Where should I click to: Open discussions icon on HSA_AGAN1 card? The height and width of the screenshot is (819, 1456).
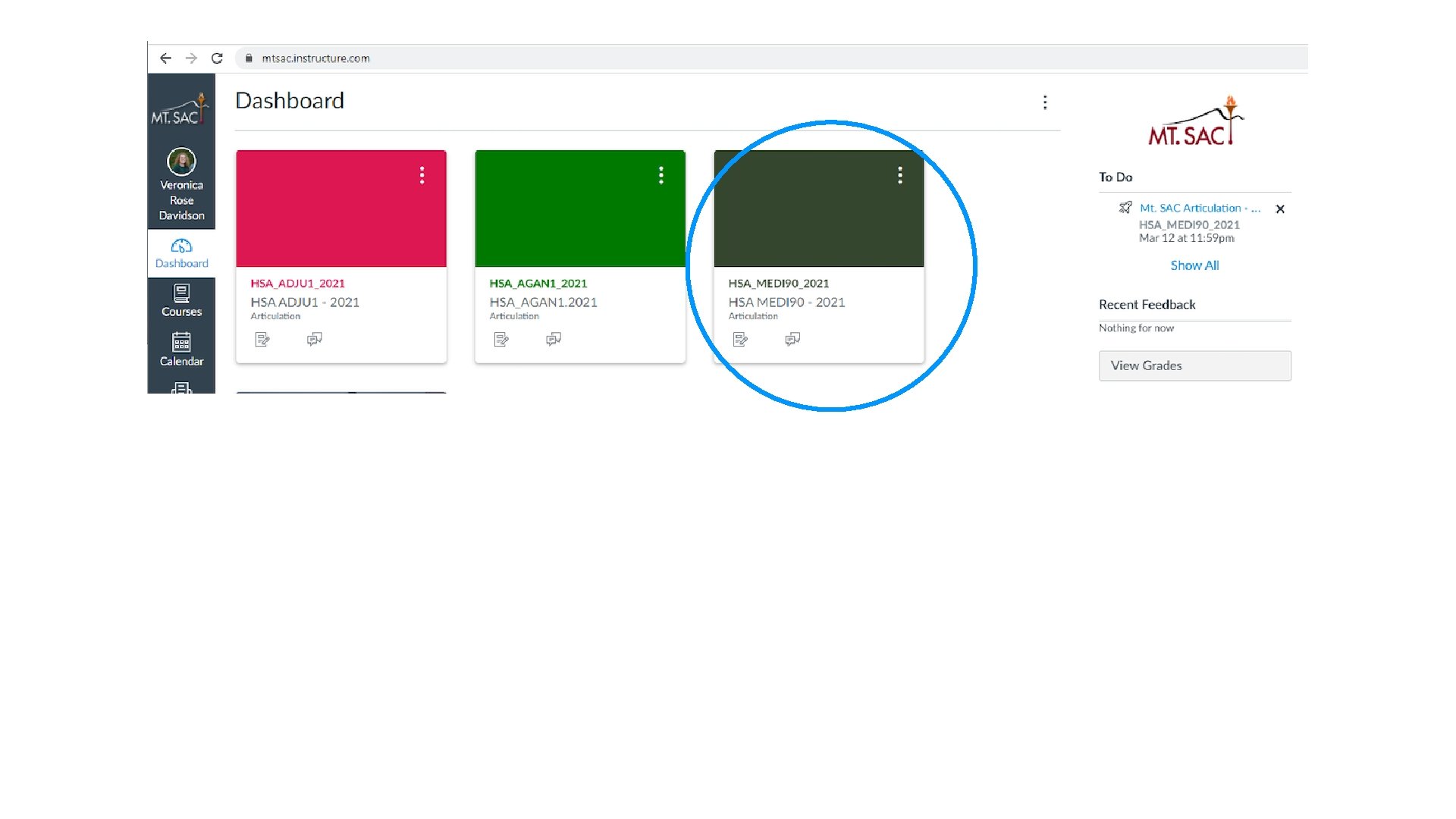tap(554, 339)
